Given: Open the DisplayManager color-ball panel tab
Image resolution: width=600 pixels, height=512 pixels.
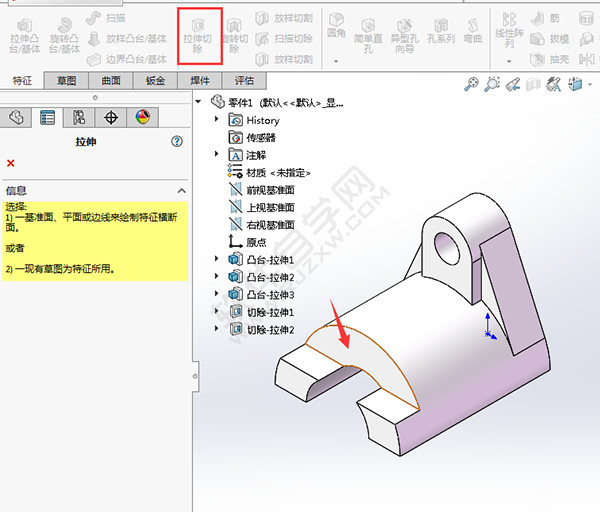Looking at the screenshot, I should [x=143, y=117].
